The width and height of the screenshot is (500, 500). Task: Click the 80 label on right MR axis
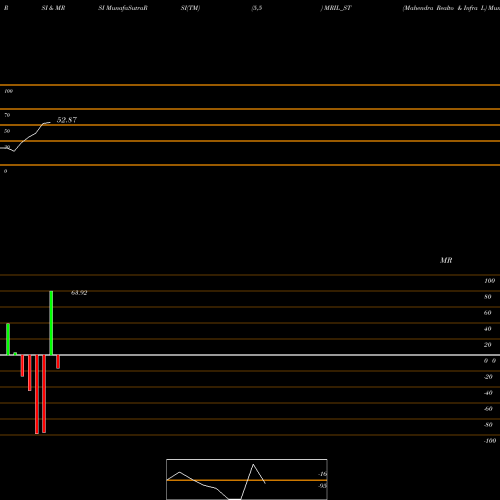[x=488, y=297]
